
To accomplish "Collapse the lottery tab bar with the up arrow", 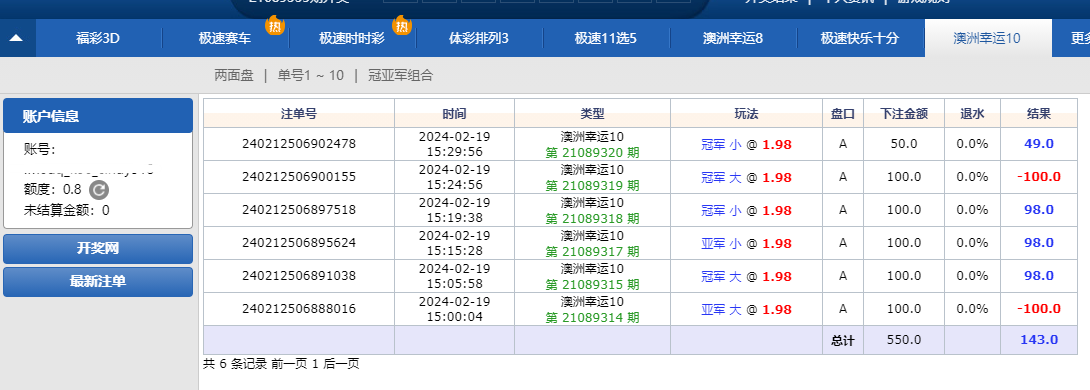I will click(16, 38).
